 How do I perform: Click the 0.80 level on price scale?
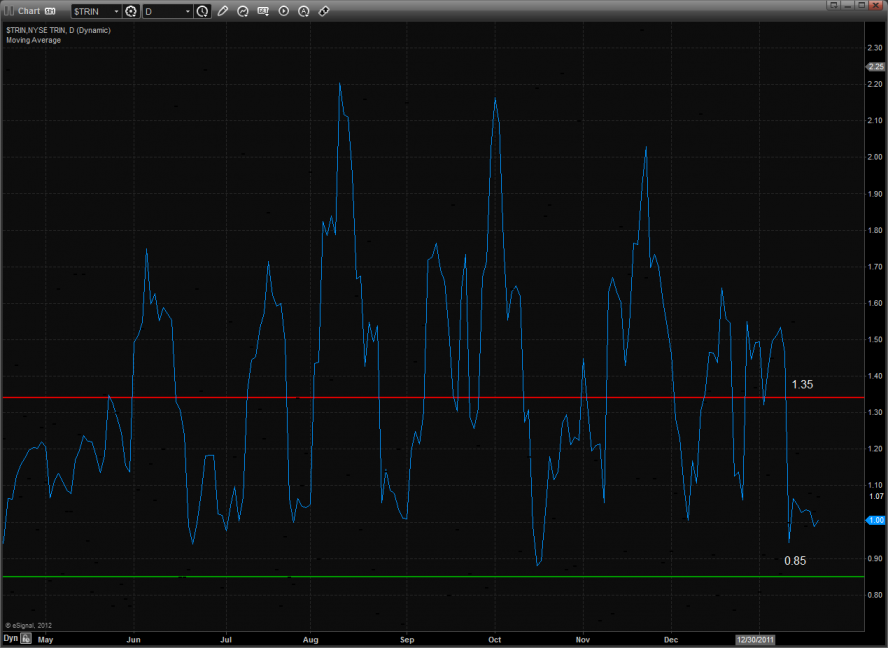[x=875, y=595]
